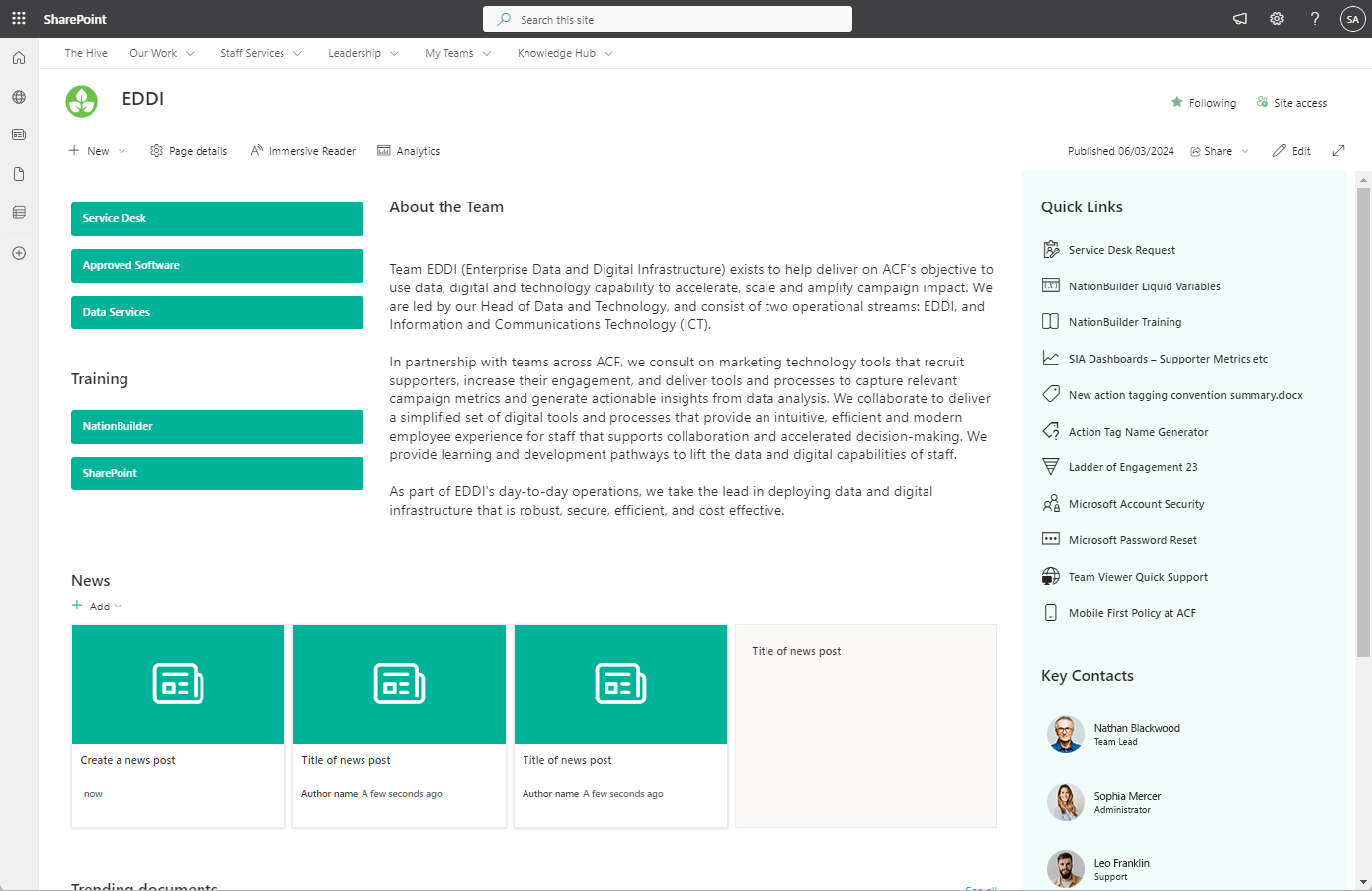Viewport: 1372px width, 891px height.
Task: Click the Microsoft Password Reset icon
Action: (1051, 540)
